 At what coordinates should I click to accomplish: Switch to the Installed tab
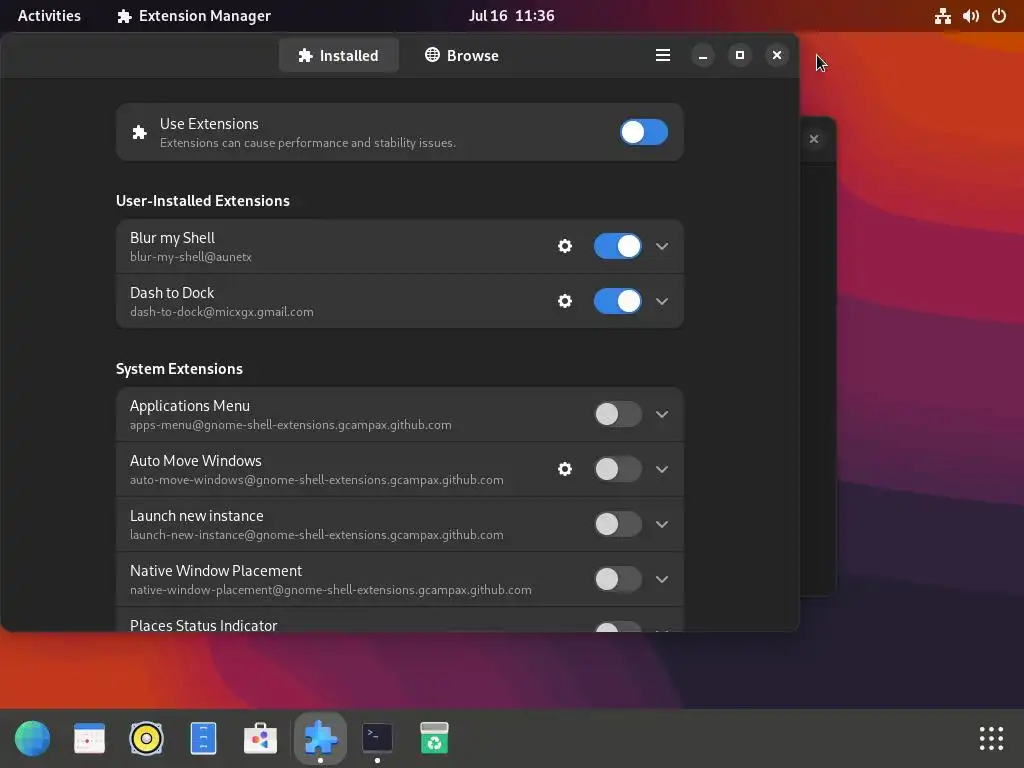tap(338, 56)
